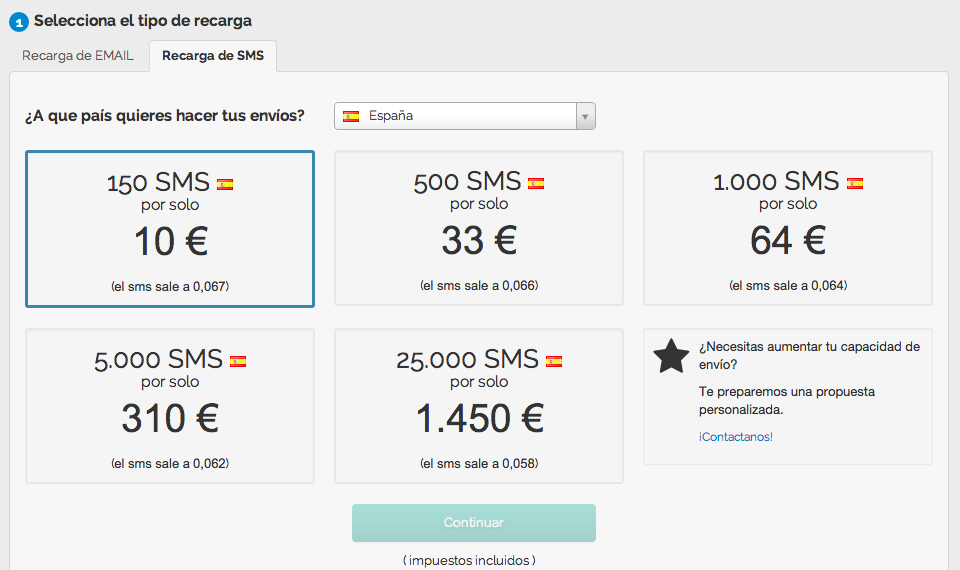The image size is (960, 570).
Task: Click the black star icon
Action: [671, 356]
